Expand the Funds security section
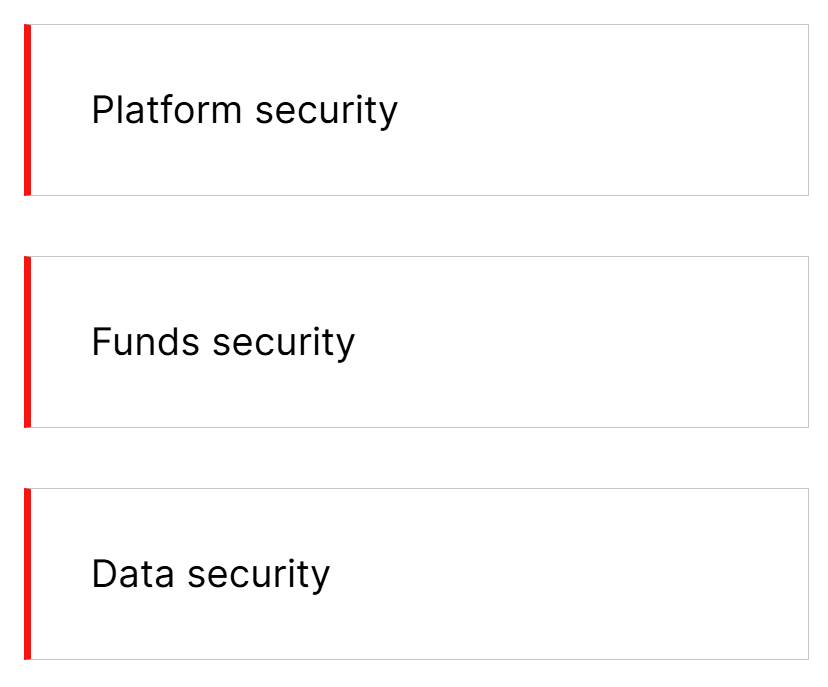The image size is (828, 687). tap(416, 342)
